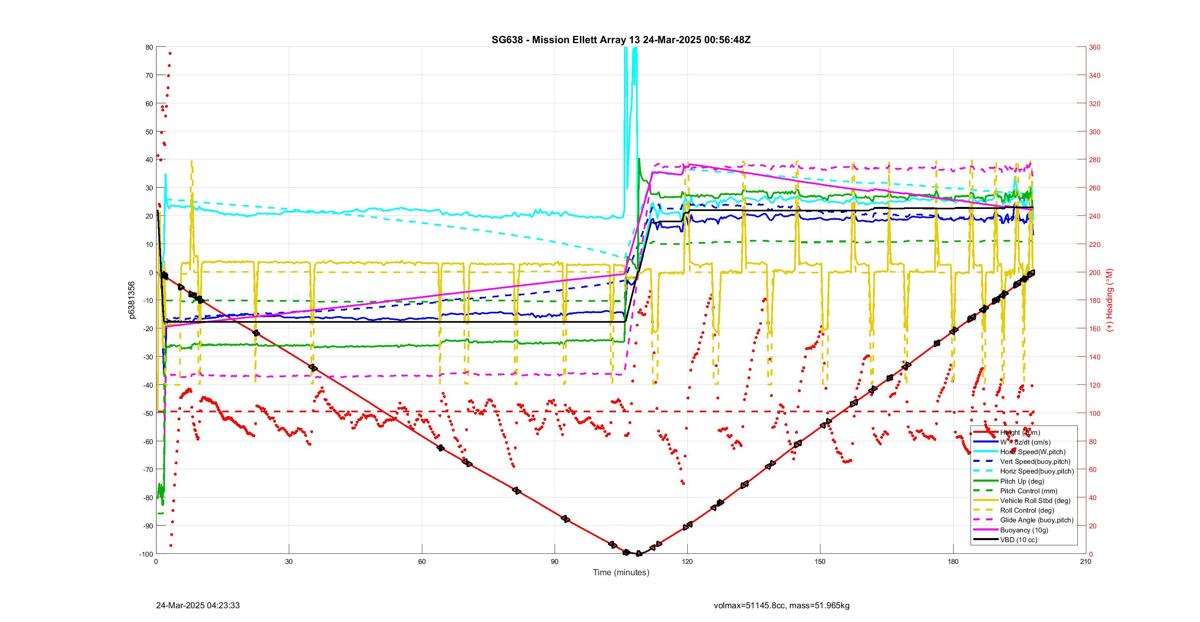Click the '260' tick on the heading axis

coord(1095,188)
